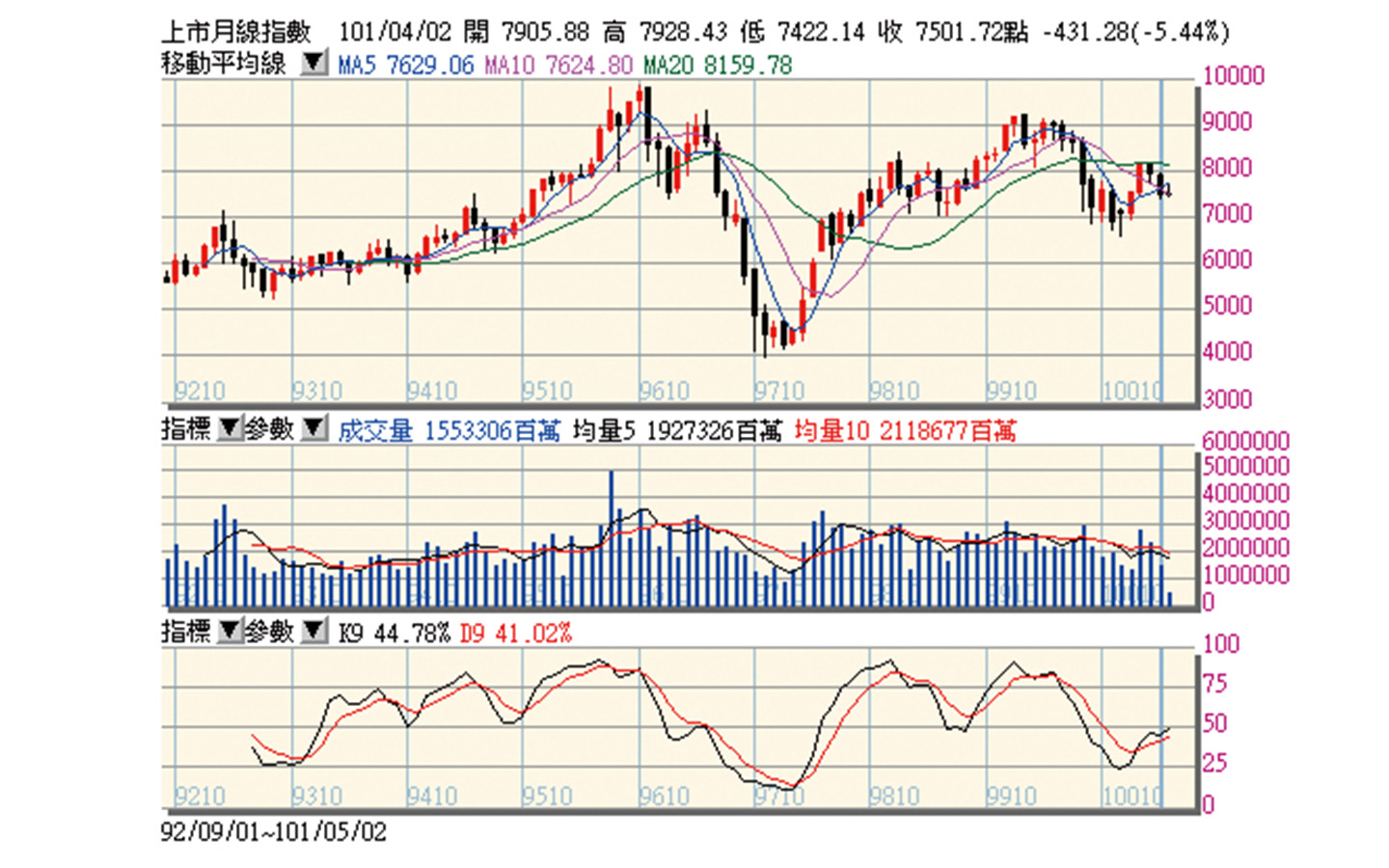
Task: Open the 移動平均線 dropdown arrow
Action: (x=313, y=65)
